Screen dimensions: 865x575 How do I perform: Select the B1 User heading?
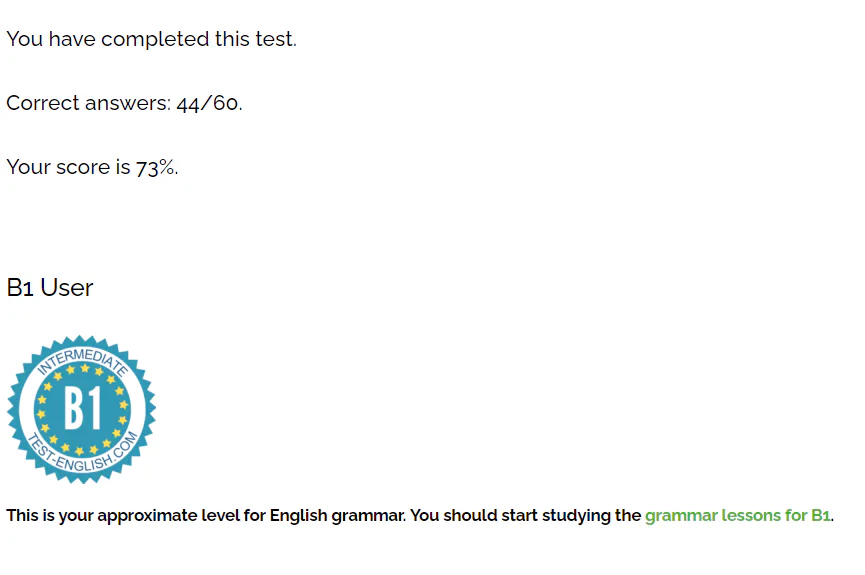(x=50, y=288)
